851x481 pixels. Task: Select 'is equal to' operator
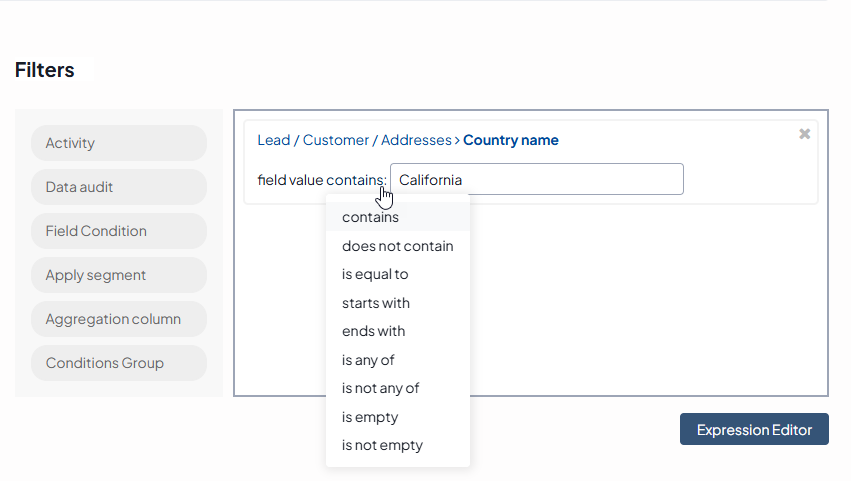click(375, 274)
